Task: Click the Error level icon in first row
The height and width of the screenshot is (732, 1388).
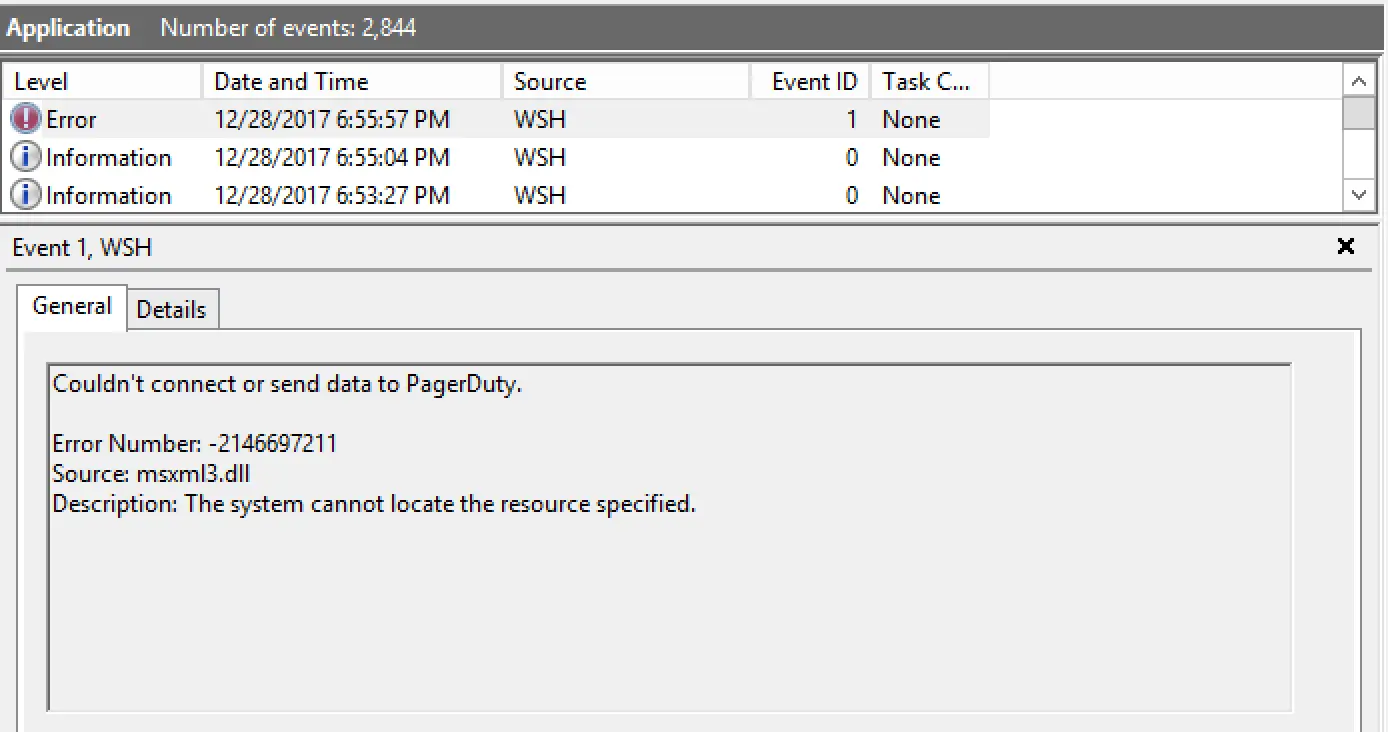Action: (x=25, y=119)
